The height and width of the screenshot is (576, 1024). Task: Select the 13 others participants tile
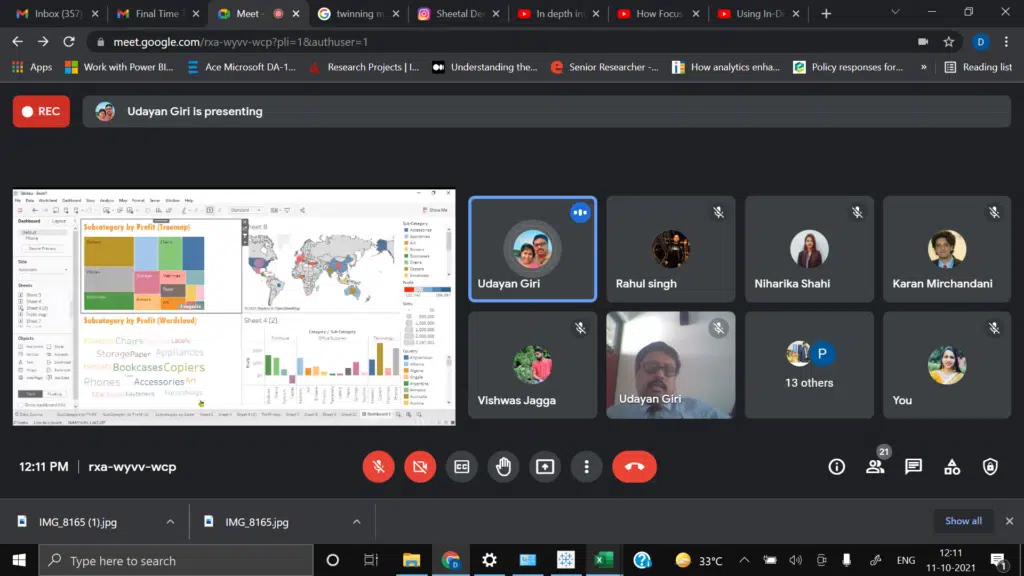tap(809, 365)
